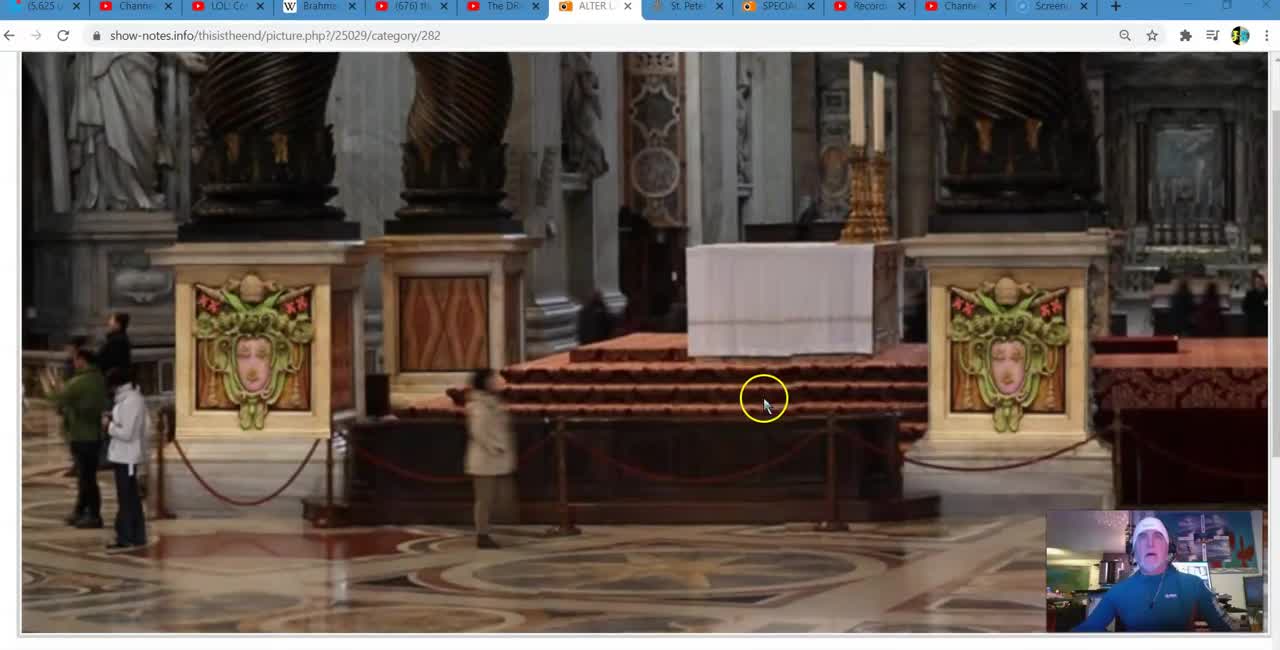Close the Recordi YouTube tab
Image resolution: width=1280 pixels, height=650 pixels.
tap(902, 6)
